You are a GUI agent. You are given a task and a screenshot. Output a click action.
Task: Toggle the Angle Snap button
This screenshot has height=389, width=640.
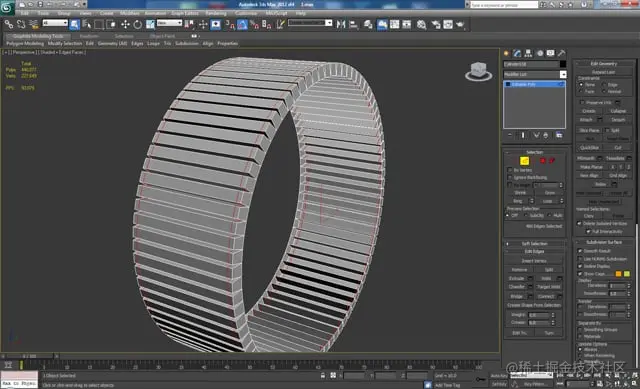[x=242, y=24]
